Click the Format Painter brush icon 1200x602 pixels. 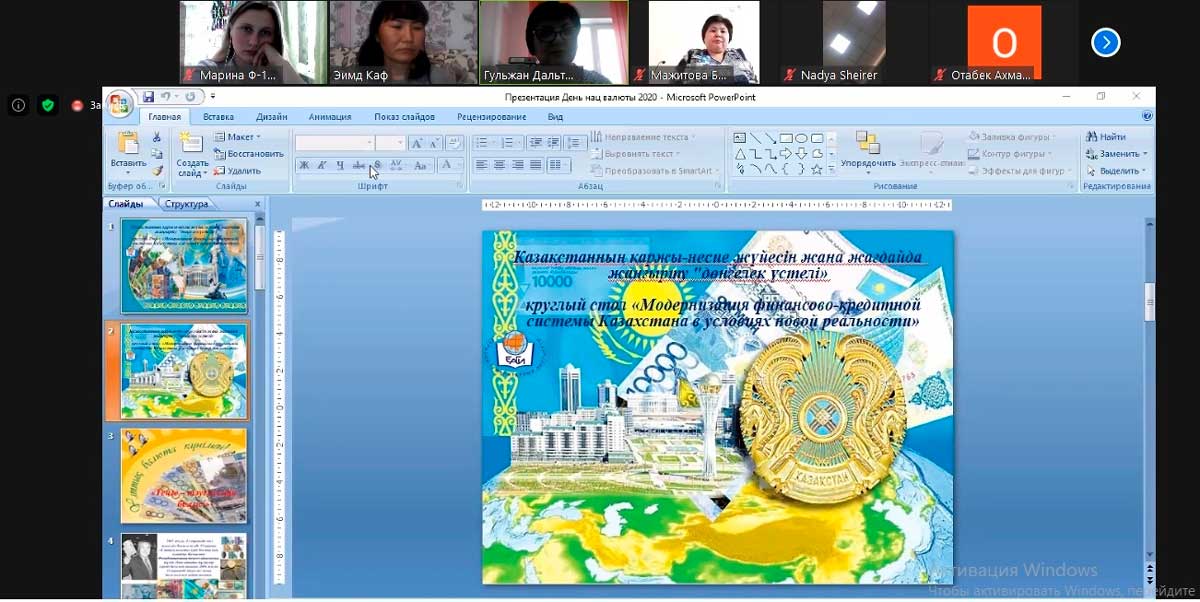156,170
